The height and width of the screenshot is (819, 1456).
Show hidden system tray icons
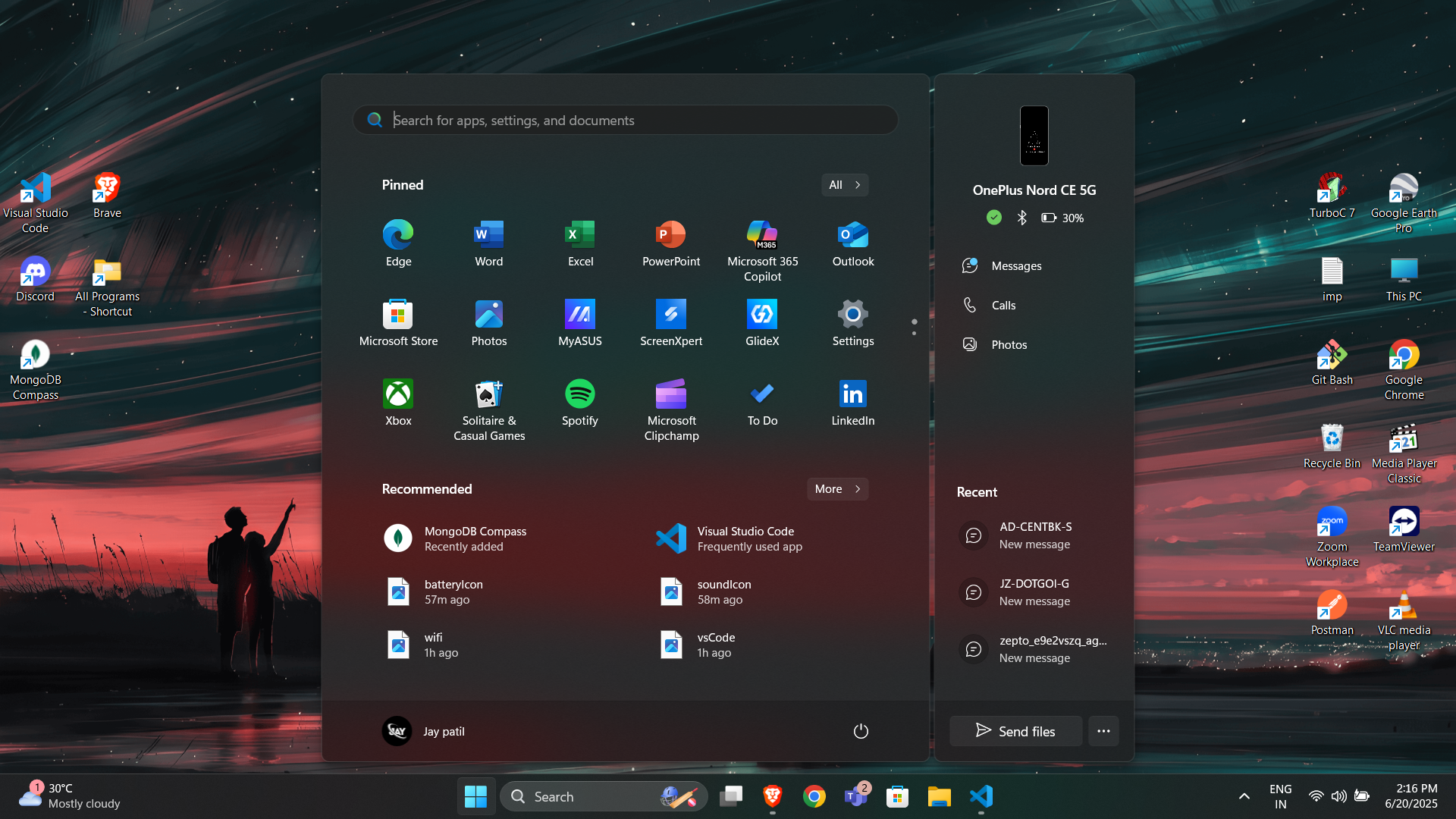(1244, 796)
